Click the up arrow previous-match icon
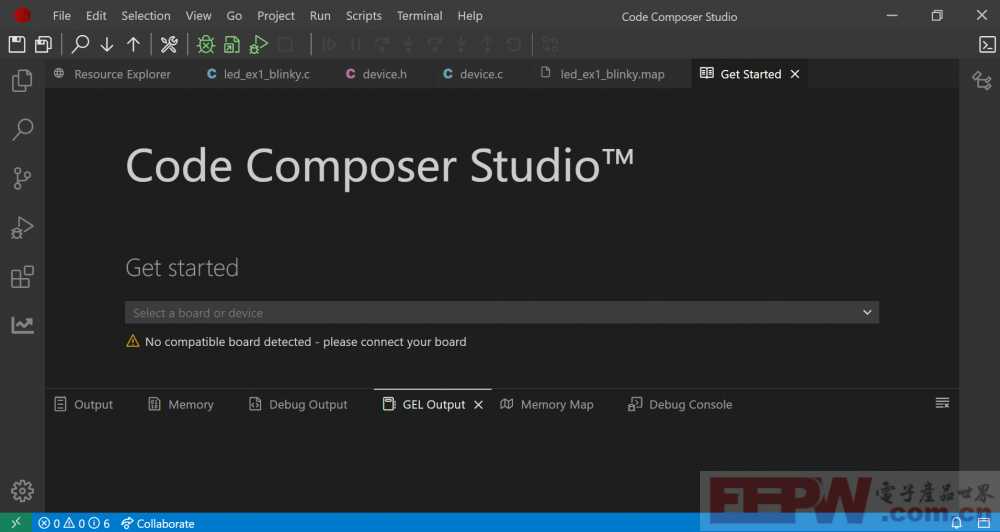Viewport: 1000px width, 532px height. click(133, 44)
